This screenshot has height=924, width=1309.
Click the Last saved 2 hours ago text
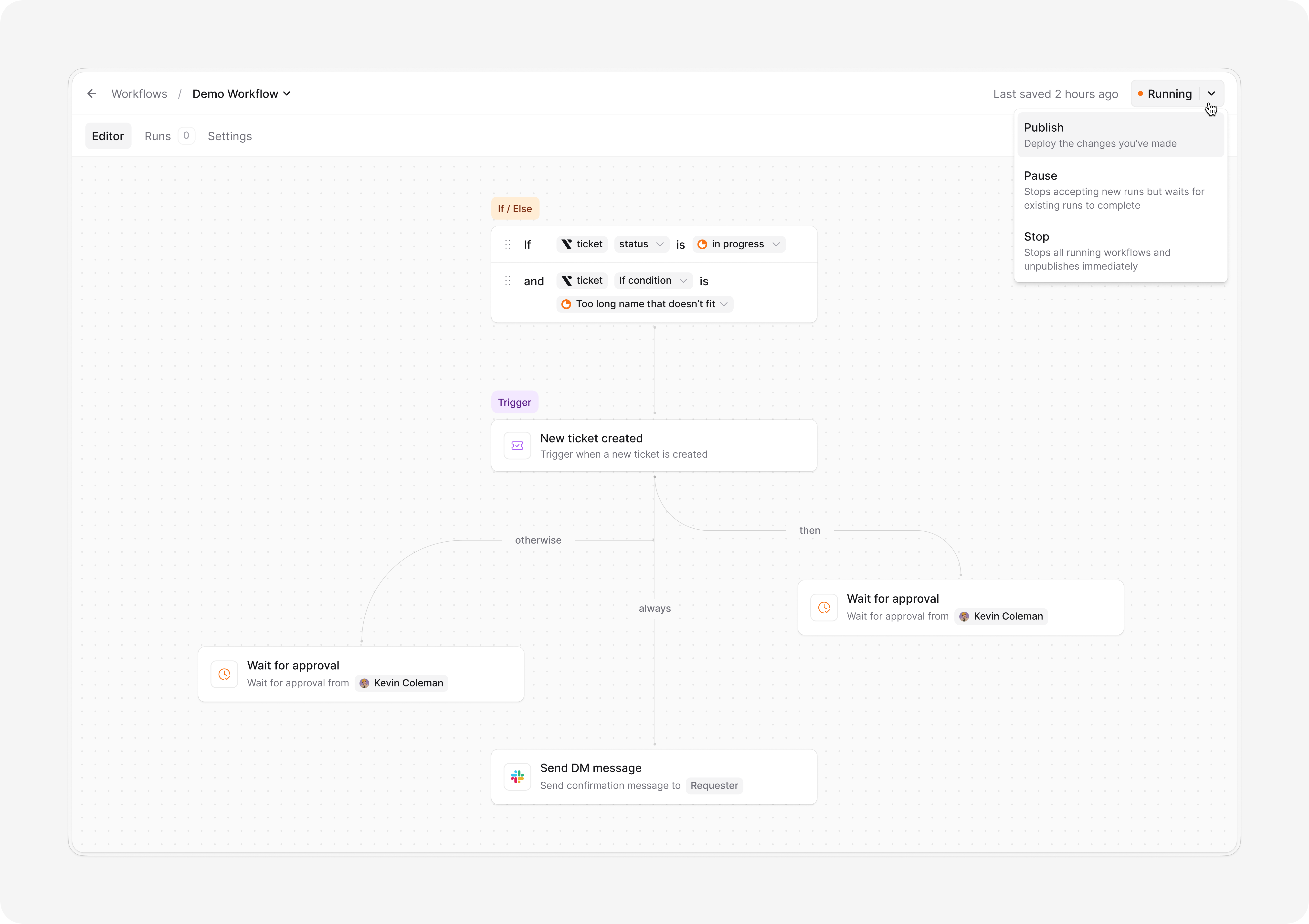coord(1055,94)
